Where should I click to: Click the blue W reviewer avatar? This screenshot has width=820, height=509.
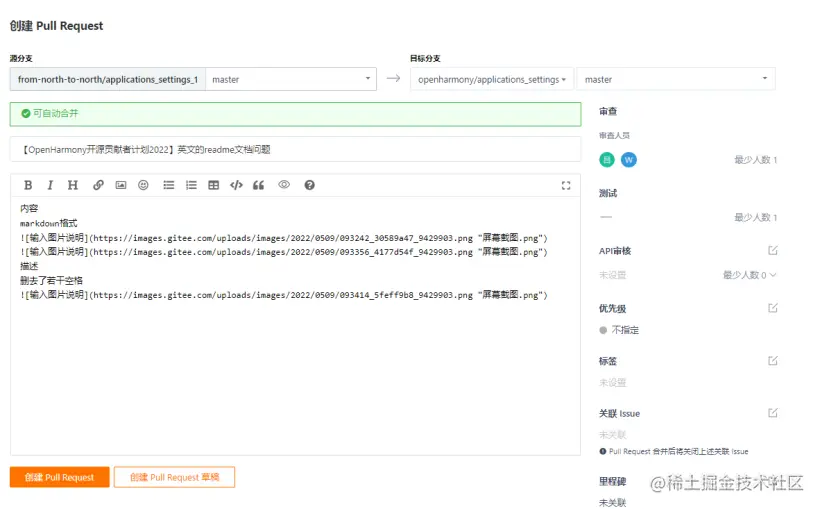[x=629, y=160]
